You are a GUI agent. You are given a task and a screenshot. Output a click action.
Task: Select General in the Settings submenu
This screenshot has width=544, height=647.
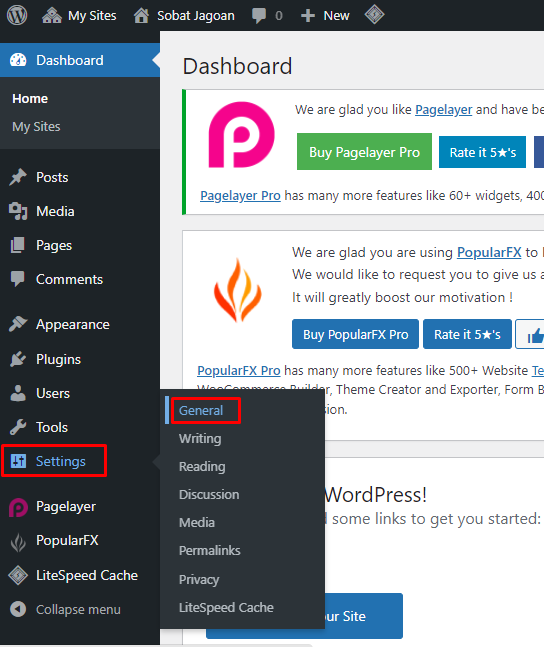coord(201,411)
